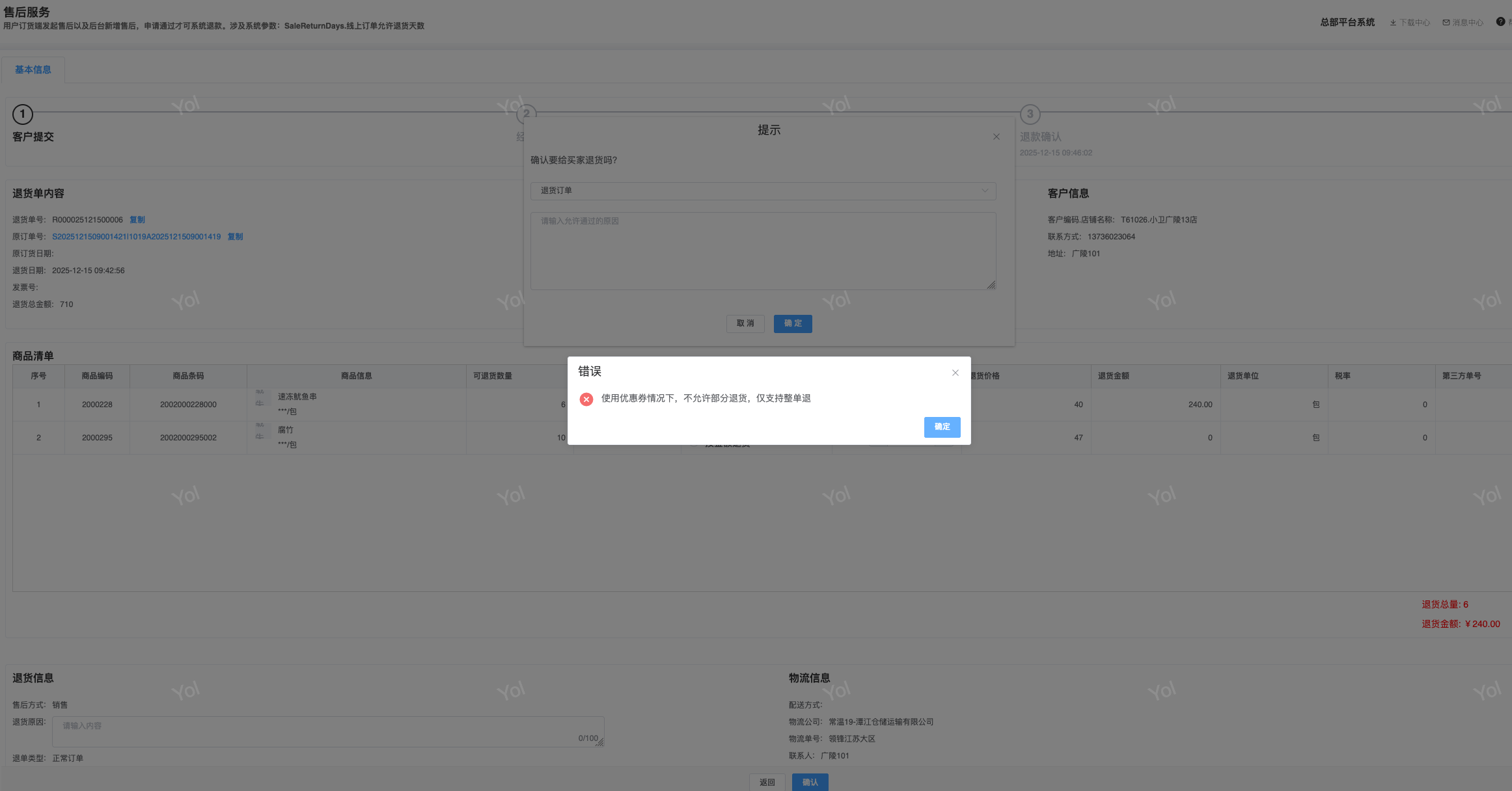Click the 退货原因 input field
The image size is (1512, 791).
(327, 732)
